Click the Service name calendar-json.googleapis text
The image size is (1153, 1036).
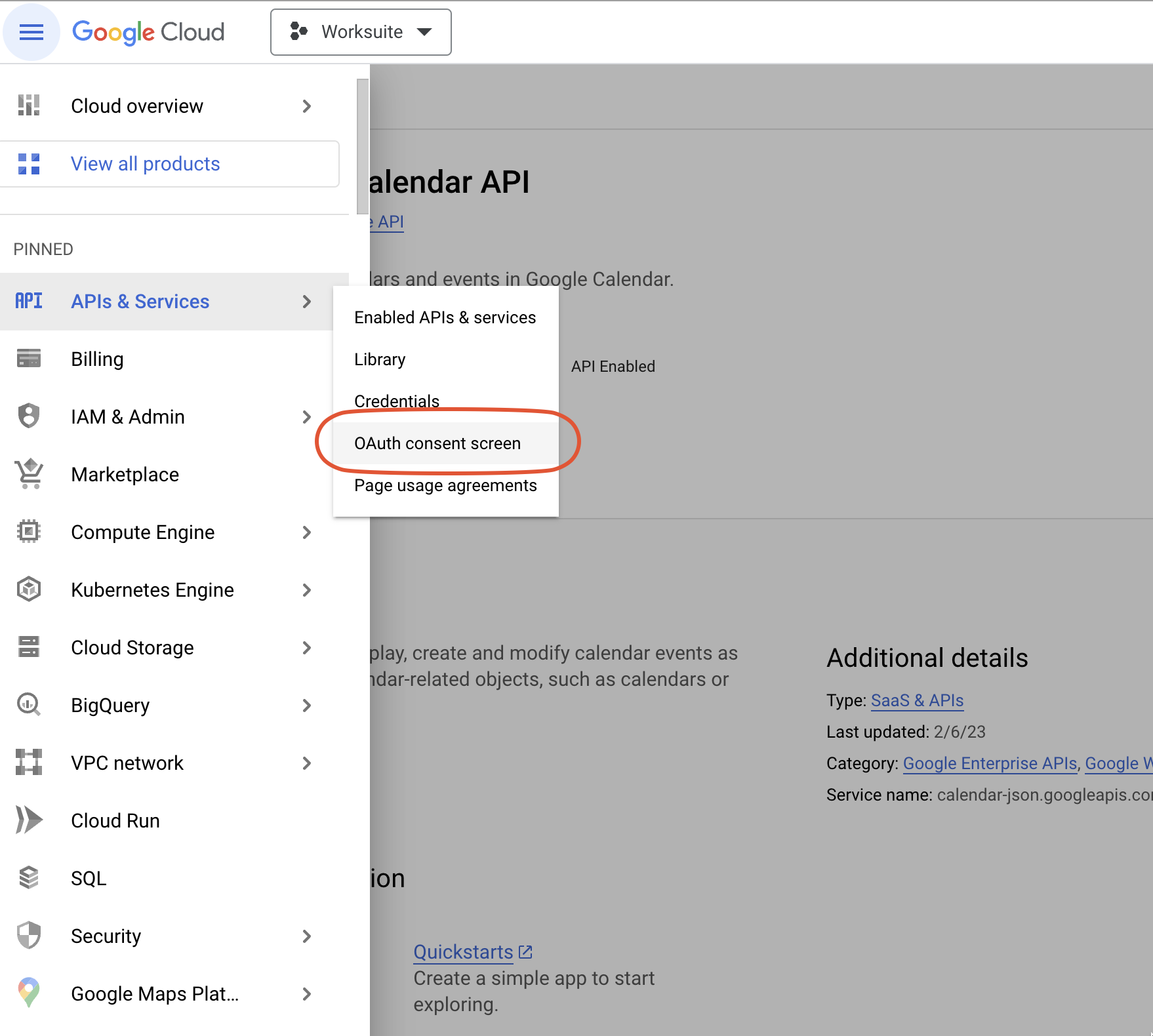click(989, 795)
